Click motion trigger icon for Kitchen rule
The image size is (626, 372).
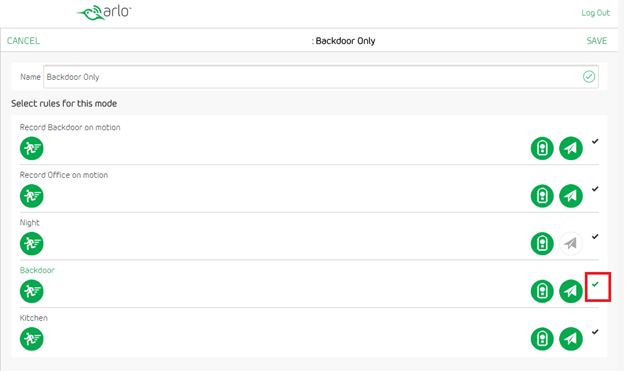click(x=32, y=339)
